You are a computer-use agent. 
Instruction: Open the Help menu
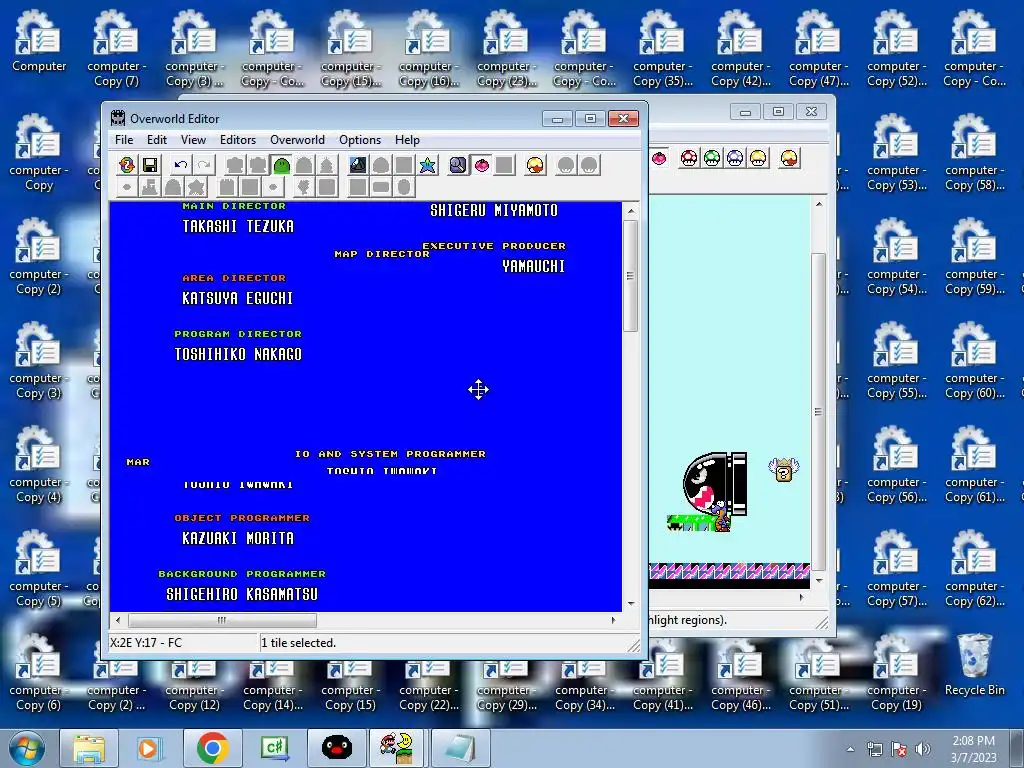pos(407,140)
